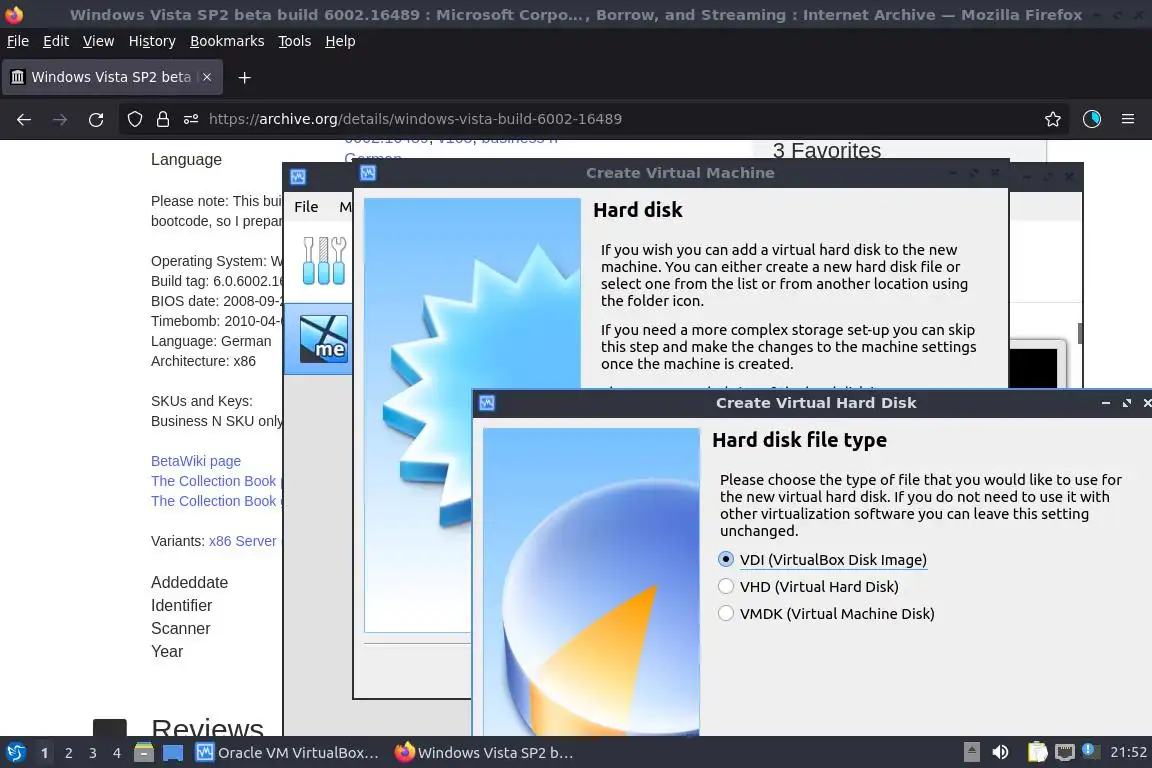
Task: Bookmark this page with the star icon
Action: 1053,119
